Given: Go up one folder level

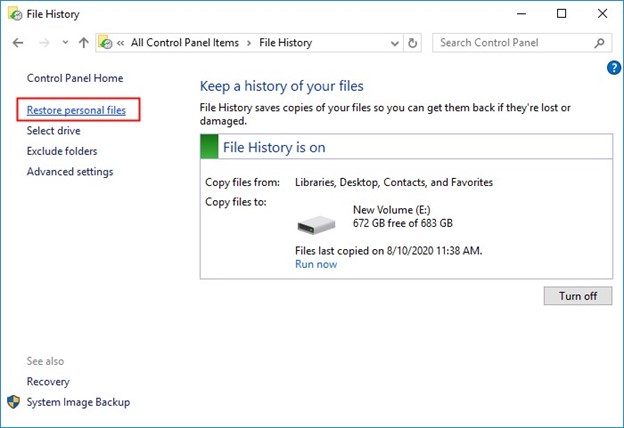Looking at the screenshot, I should coord(83,43).
